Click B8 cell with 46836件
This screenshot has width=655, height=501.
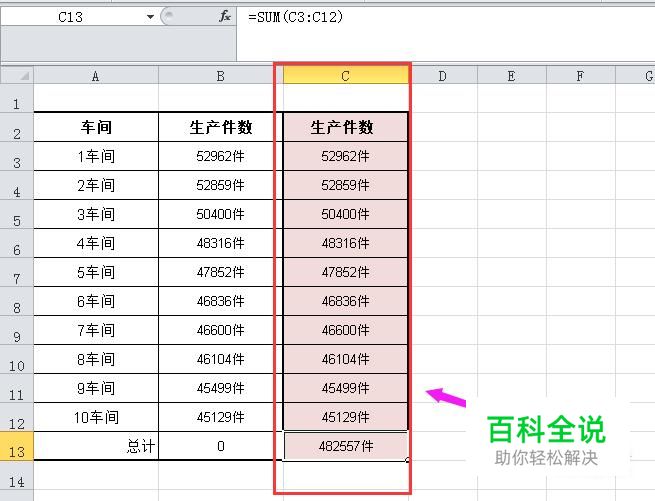click(x=221, y=301)
